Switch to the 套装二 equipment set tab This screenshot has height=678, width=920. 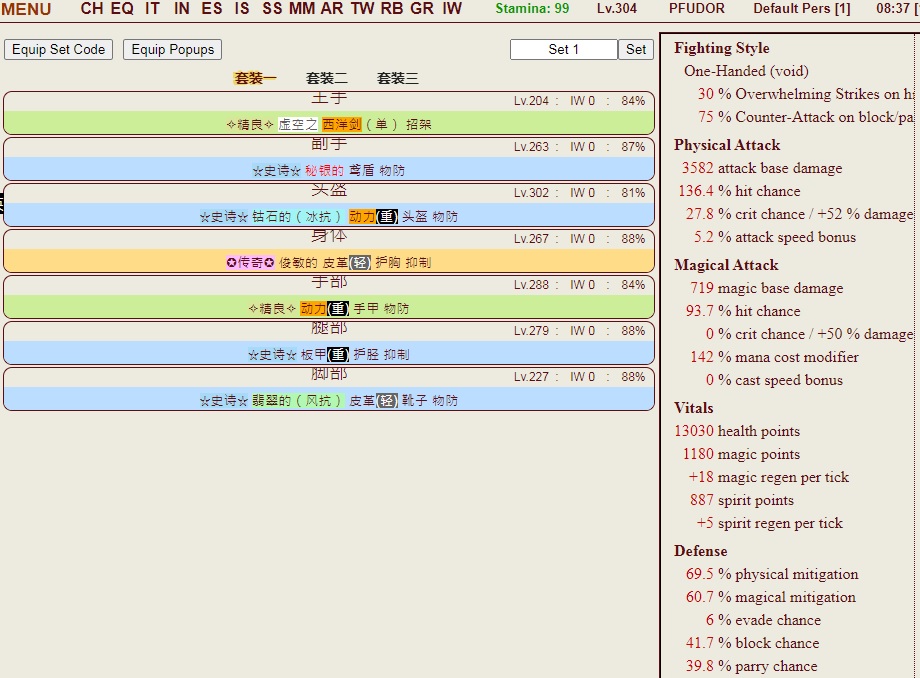tap(327, 78)
